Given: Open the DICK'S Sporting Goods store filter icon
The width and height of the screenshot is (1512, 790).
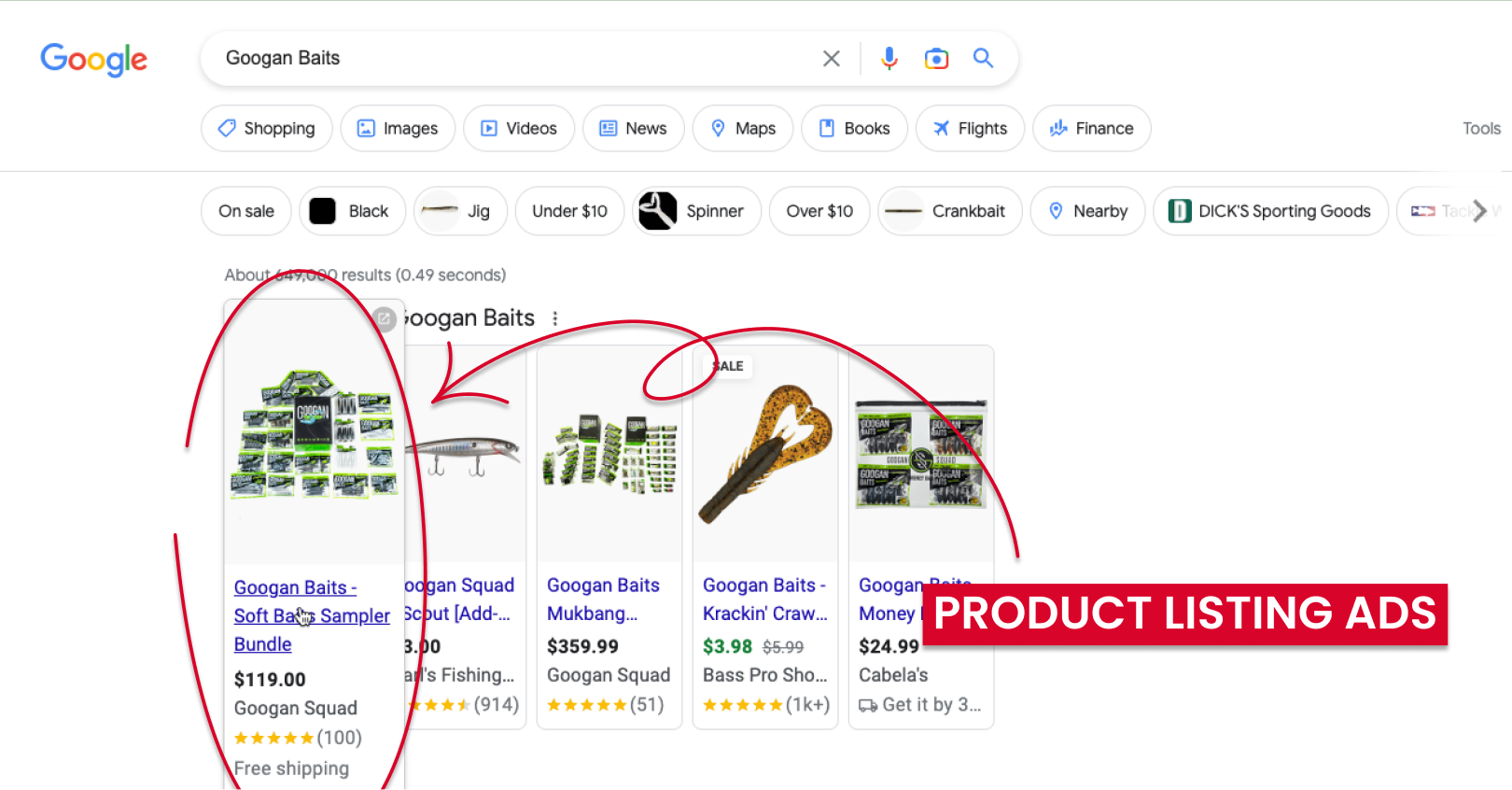Looking at the screenshot, I should [1180, 211].
